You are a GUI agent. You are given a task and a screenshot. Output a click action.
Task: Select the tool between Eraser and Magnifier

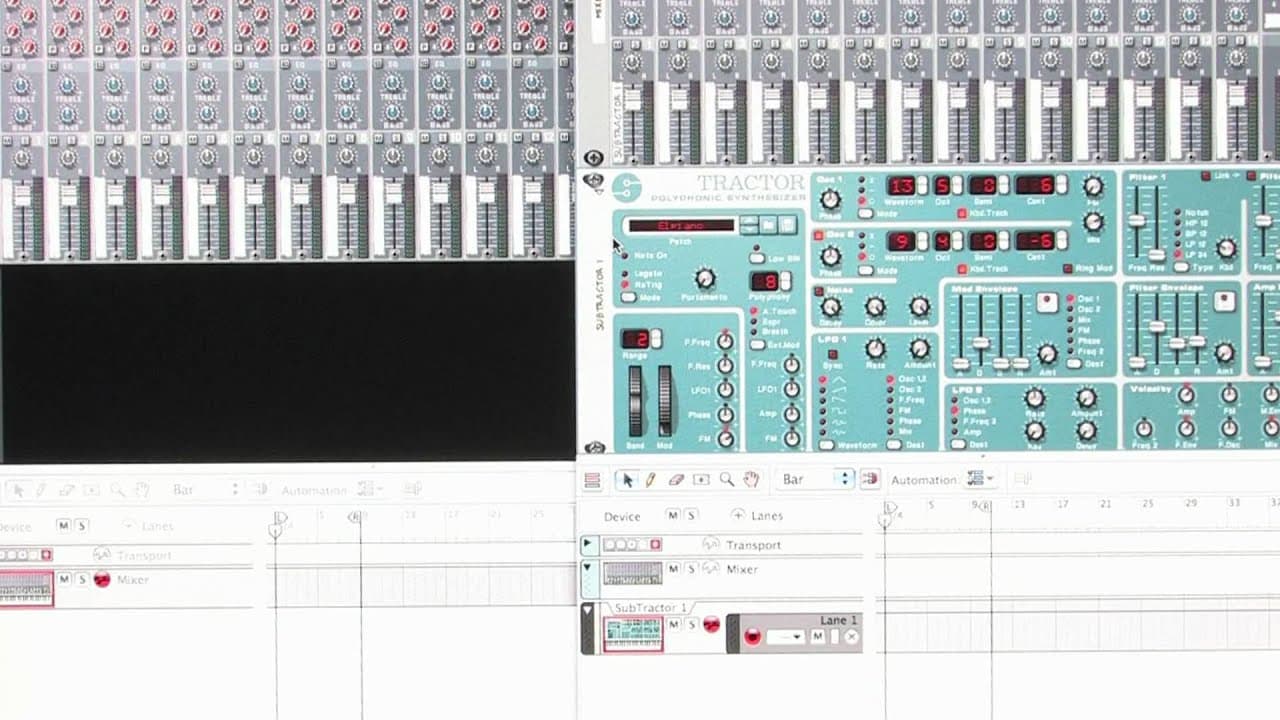pos(701,480)
